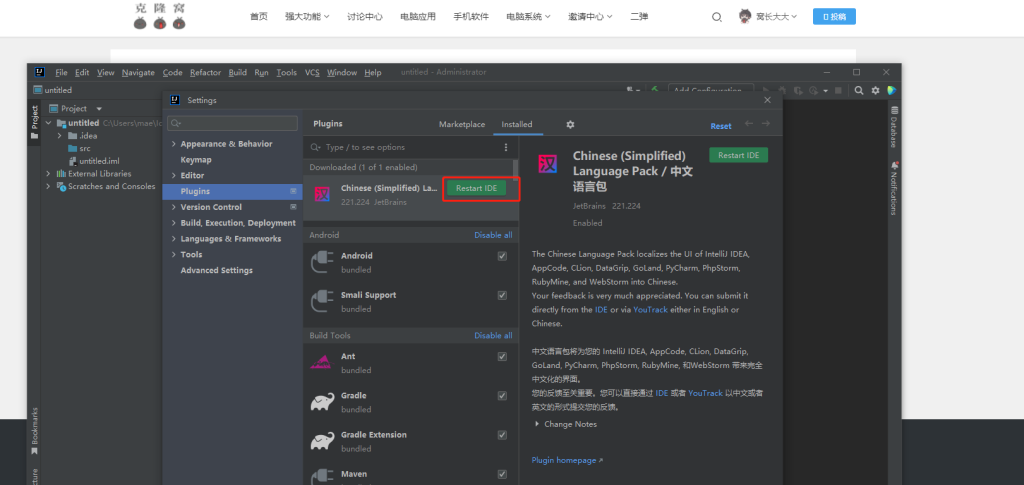Expand Appearance & Behavior settings
The image size is (1024, 485).
[173, 144]
